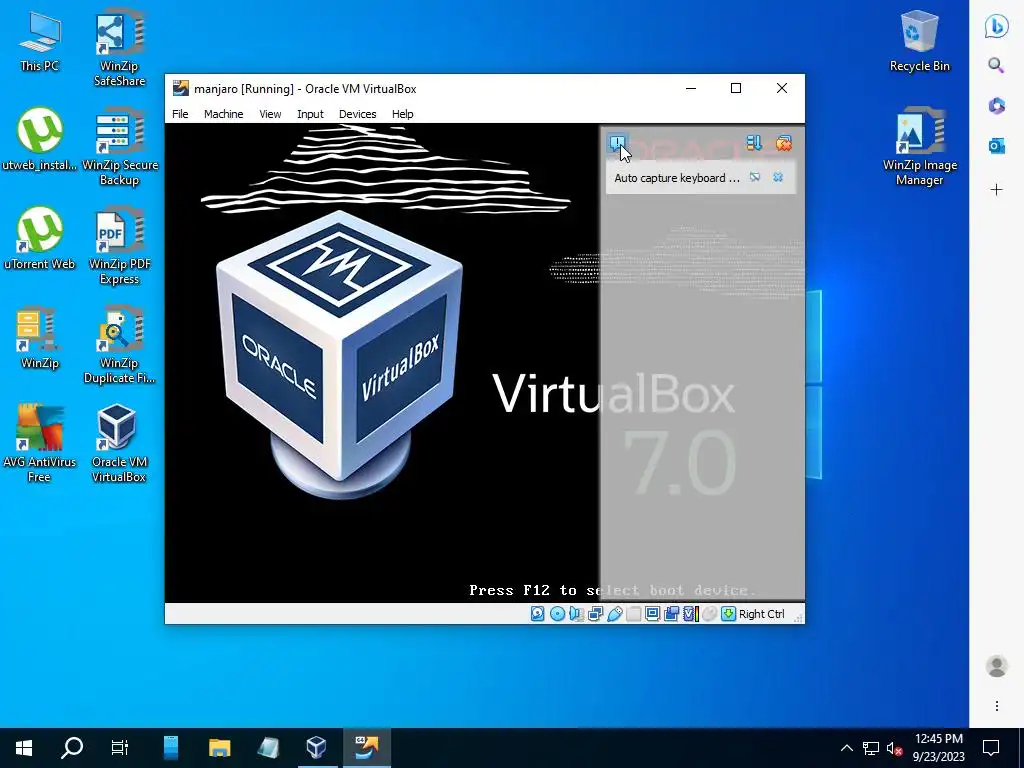Click the hard disk activity indicator
Image resolution: width=1024 pixels, height=768 pixels.
click(x=537, y=614)
